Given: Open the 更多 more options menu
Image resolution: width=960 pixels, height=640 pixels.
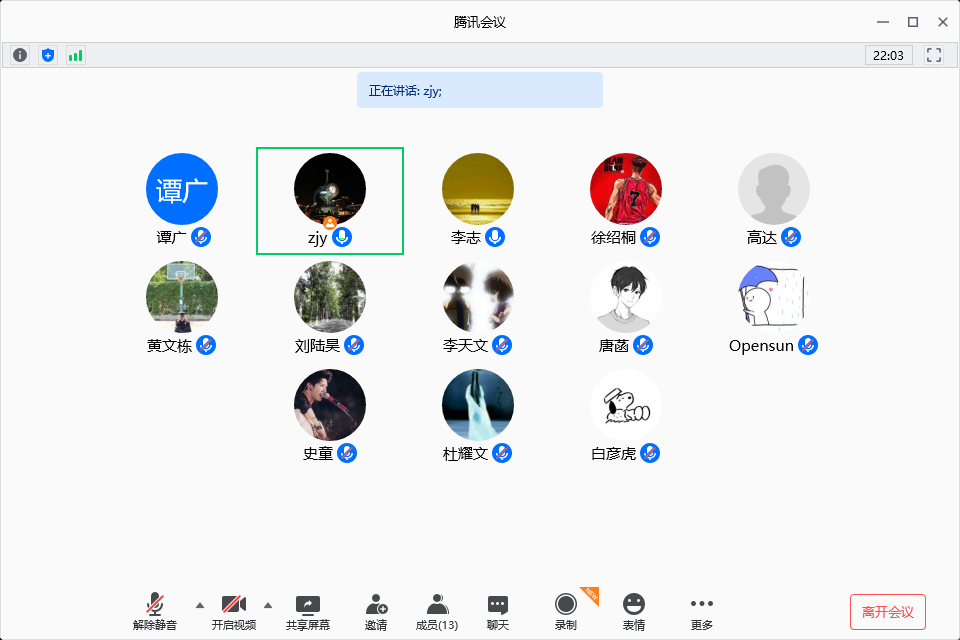Looking at the screenshot, I should click(702, 611).
